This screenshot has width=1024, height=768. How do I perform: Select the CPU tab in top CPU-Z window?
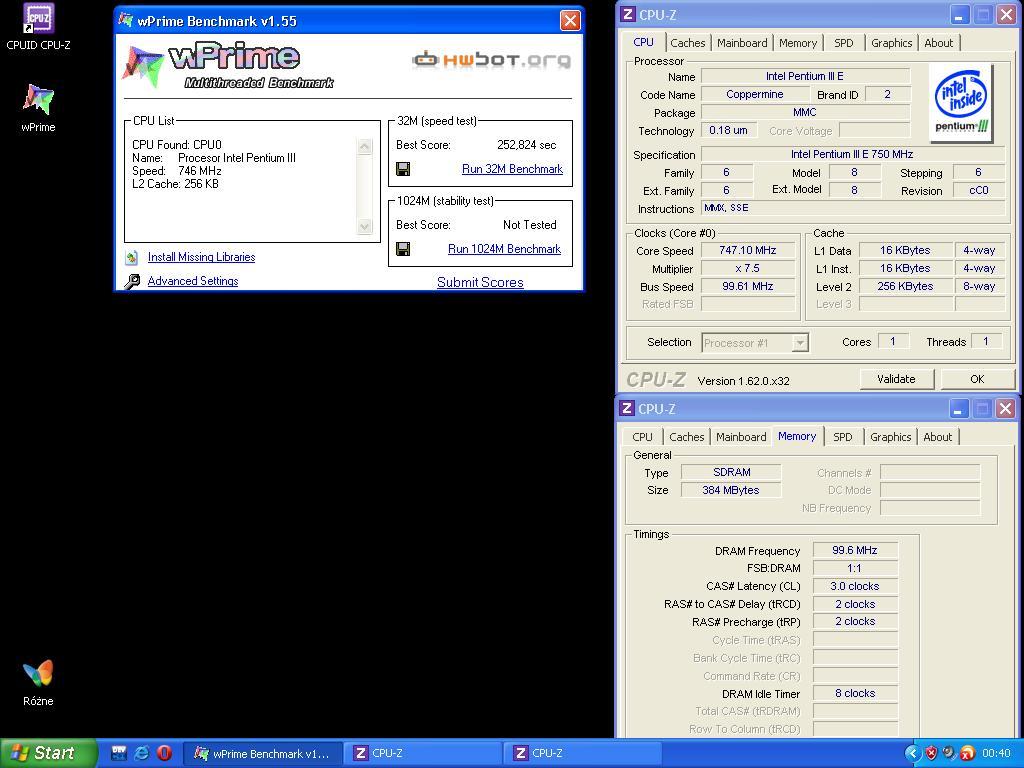click(643, 42)
